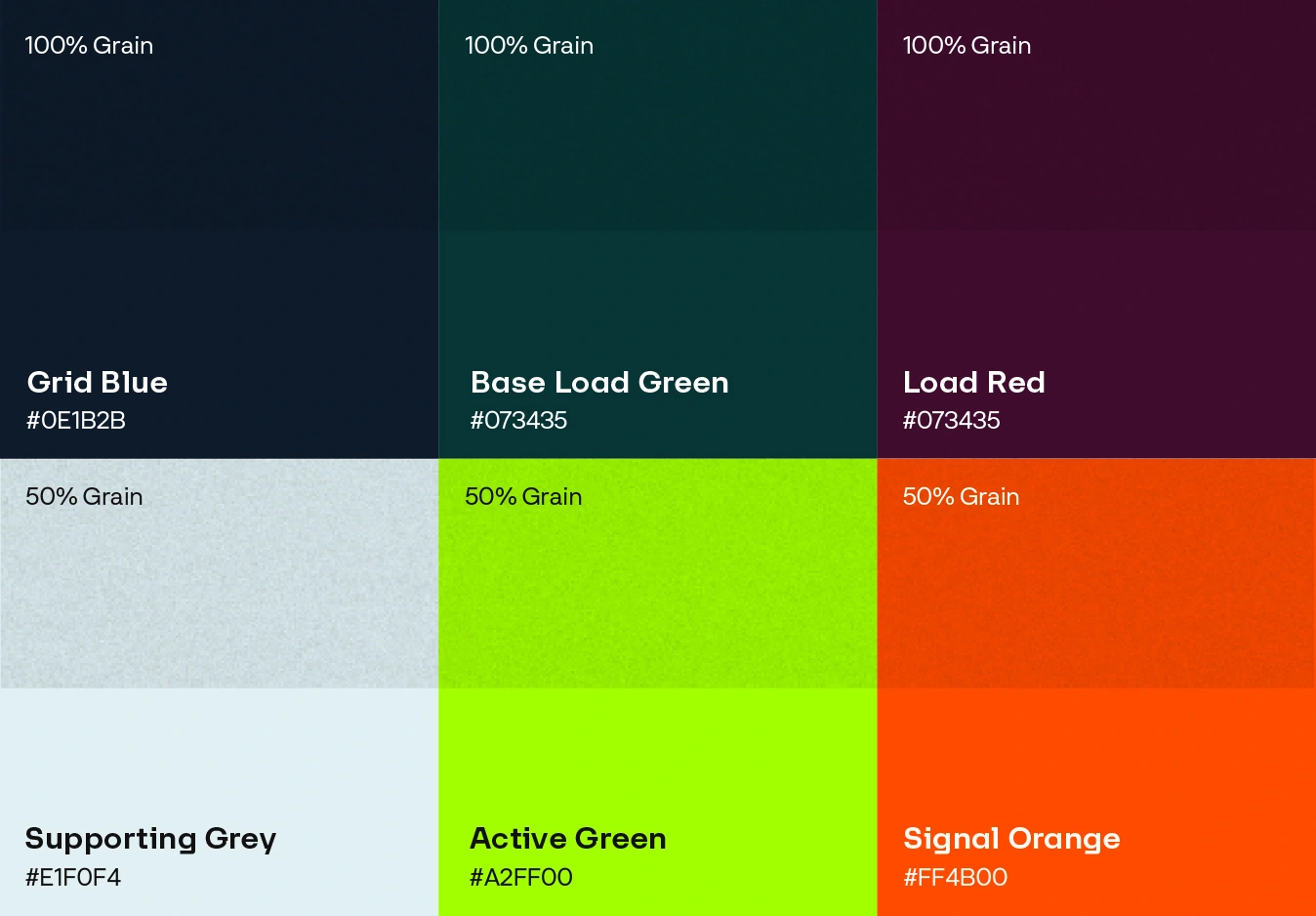Viewport: 1316px width, 916px height.
Task: Click 100% Grain label on dark red swatch
Action: [966, 46]
